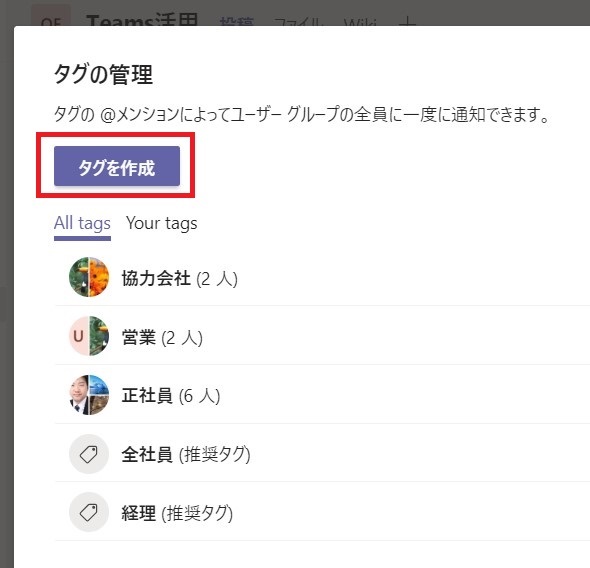This screenshot has height=568, width=590.
Task: Select the 営業 (2 人) tag name
Action: click(162, 337)
